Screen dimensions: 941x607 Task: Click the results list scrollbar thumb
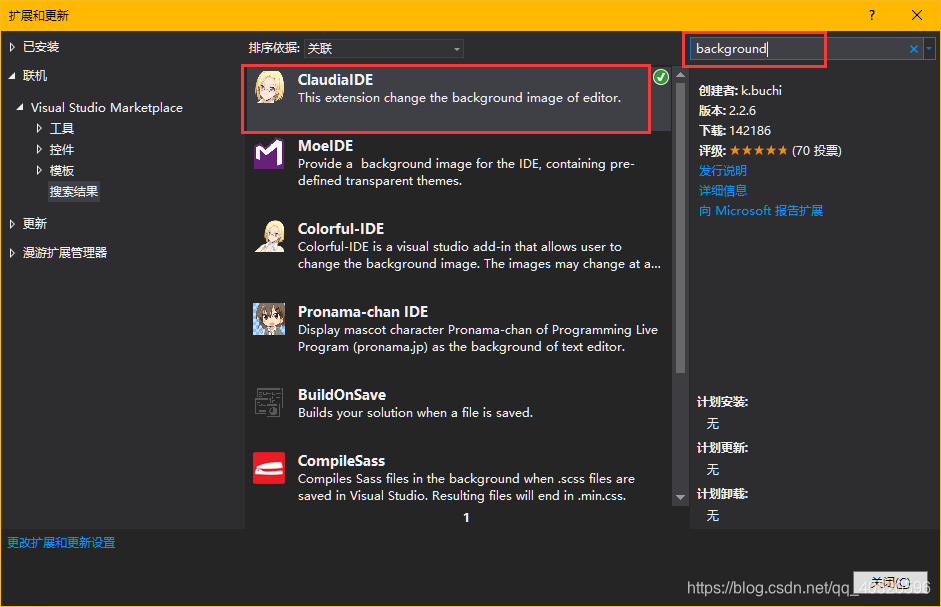680,228
